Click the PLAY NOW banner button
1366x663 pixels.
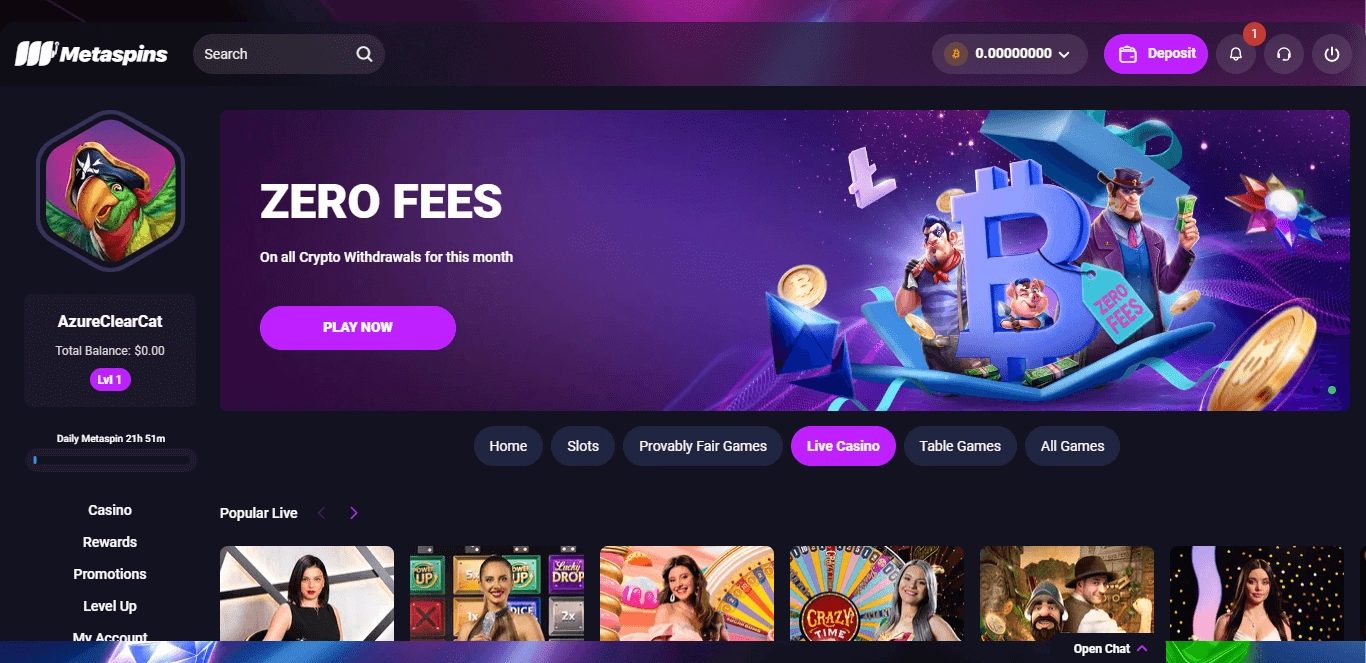pos(358,327)
